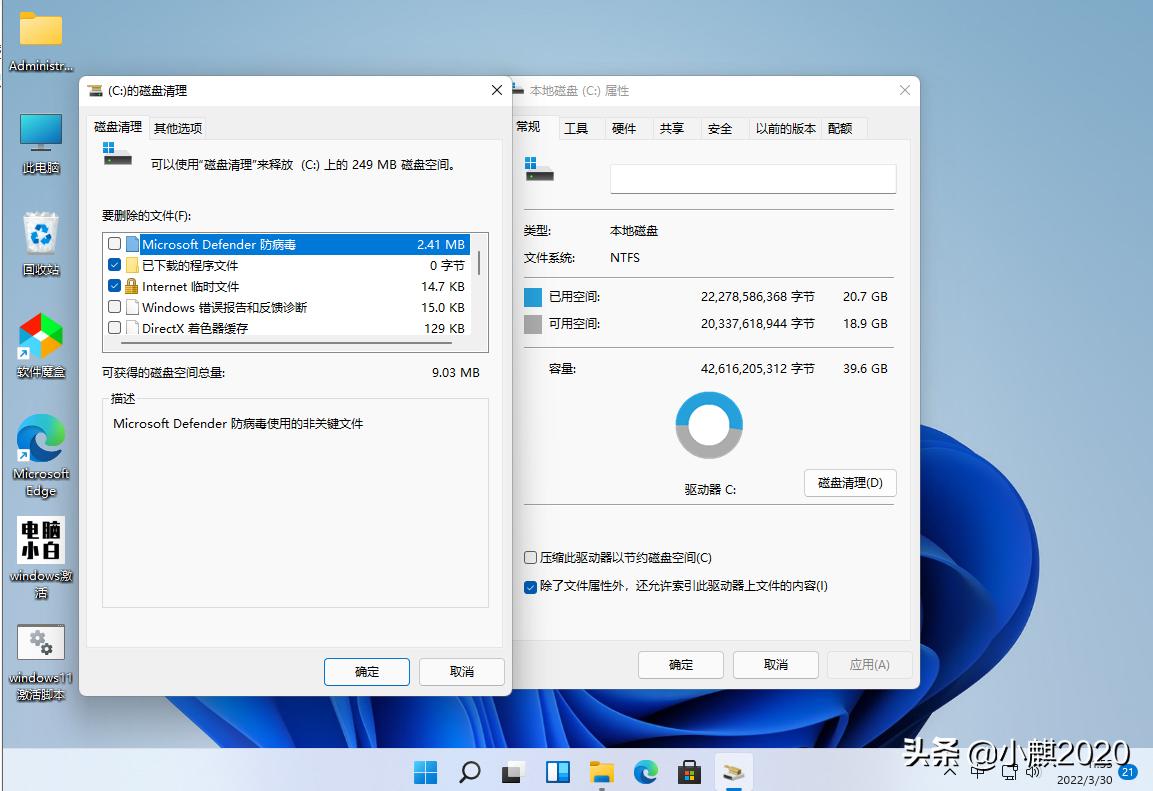Open the 工具 tab in drive properties
Screen dimensions: 1153x791
[578, 127]
